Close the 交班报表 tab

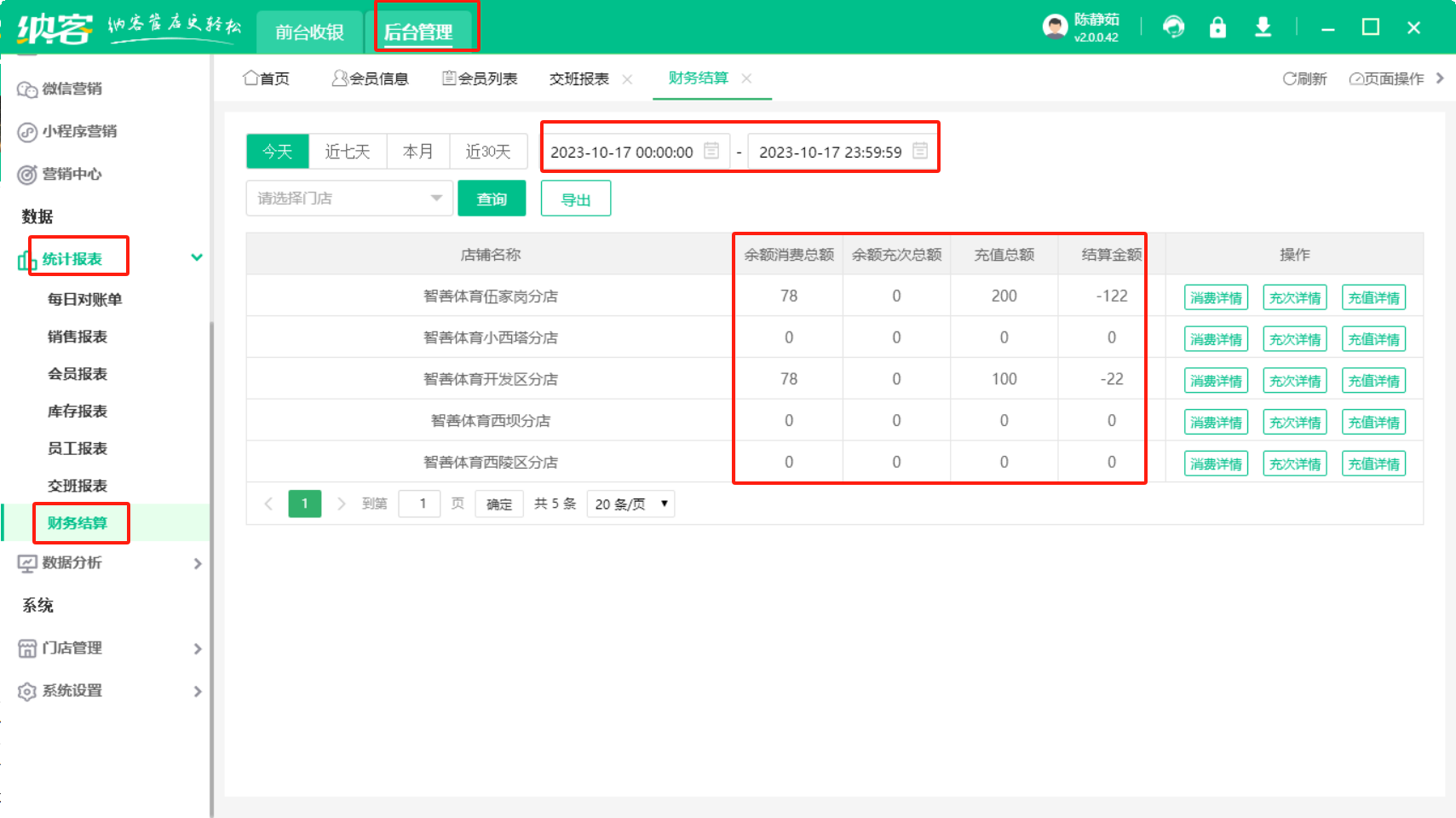[627, 79]
